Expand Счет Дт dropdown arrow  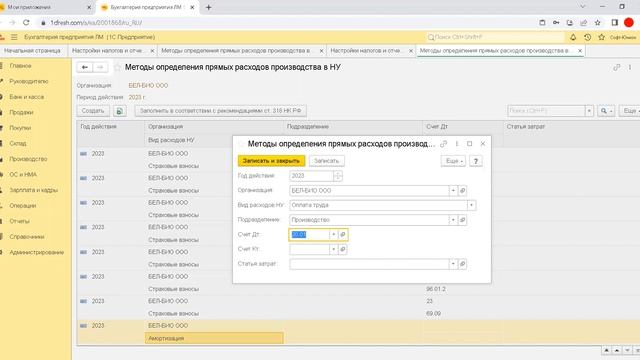tap(333, 235)
